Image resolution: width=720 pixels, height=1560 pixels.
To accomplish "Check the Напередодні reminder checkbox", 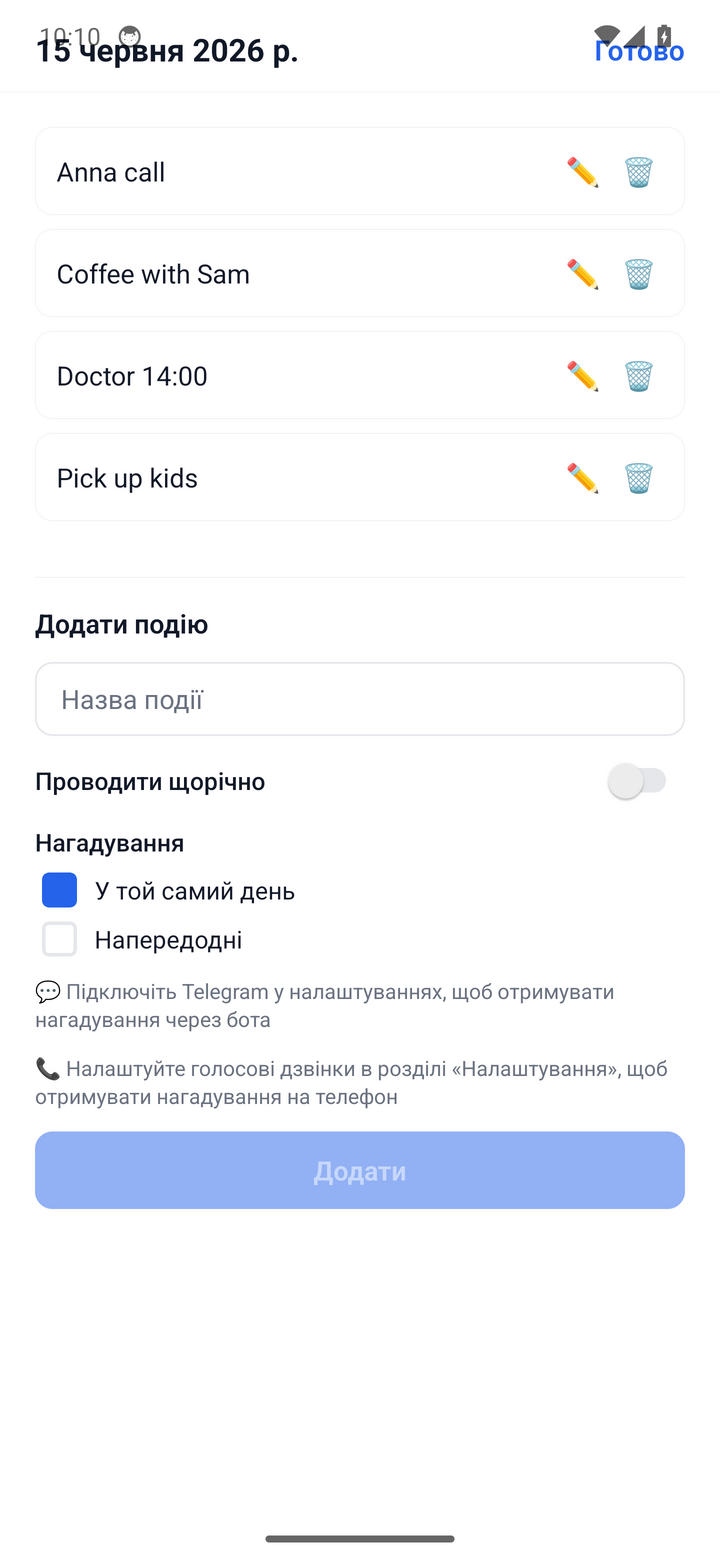I will point(59,939).
